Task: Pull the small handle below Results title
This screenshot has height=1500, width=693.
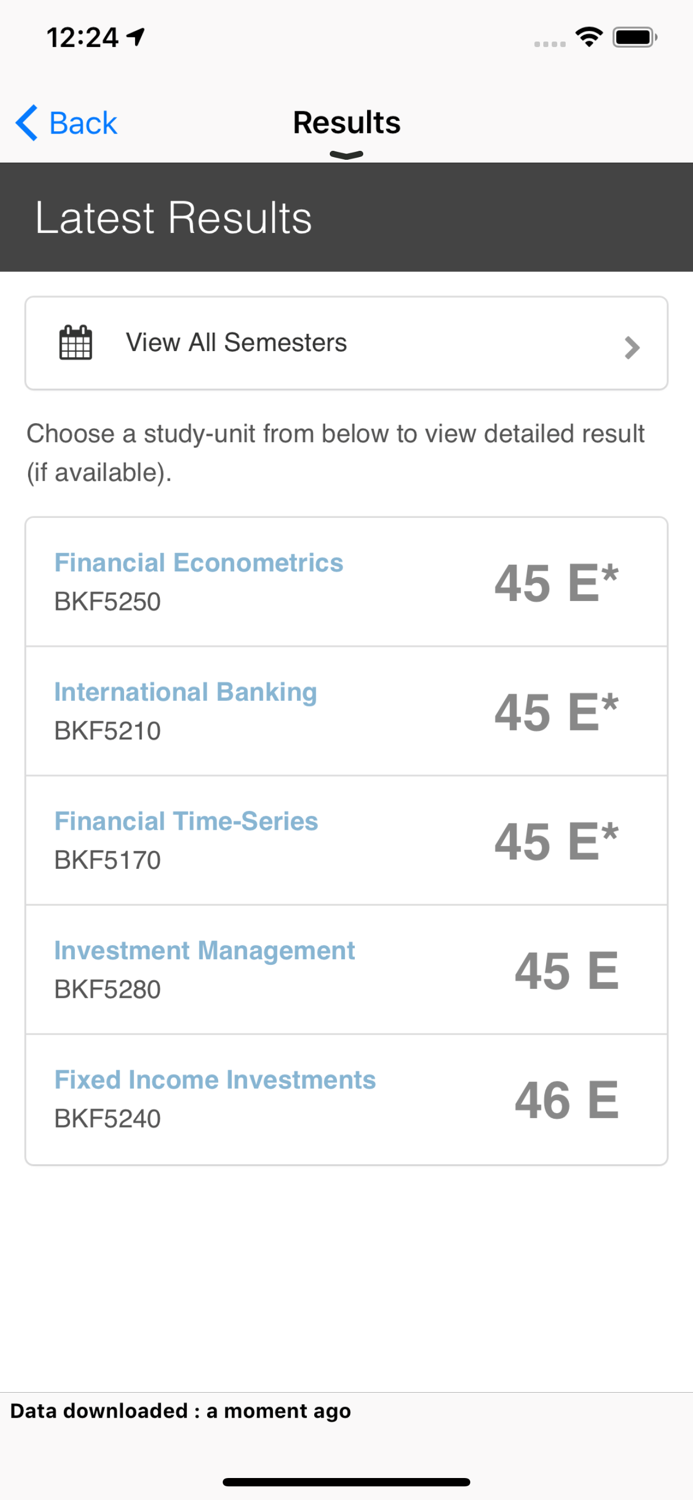Action: (x=346, y=155)
